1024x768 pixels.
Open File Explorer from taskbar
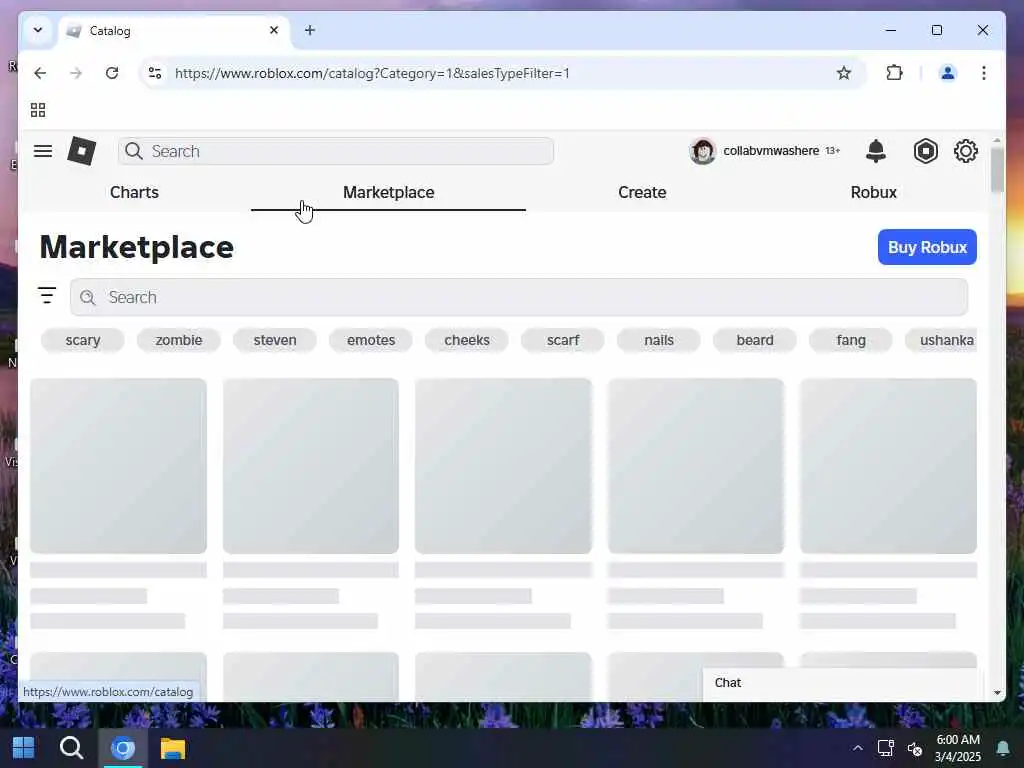(x=173, y=748)
